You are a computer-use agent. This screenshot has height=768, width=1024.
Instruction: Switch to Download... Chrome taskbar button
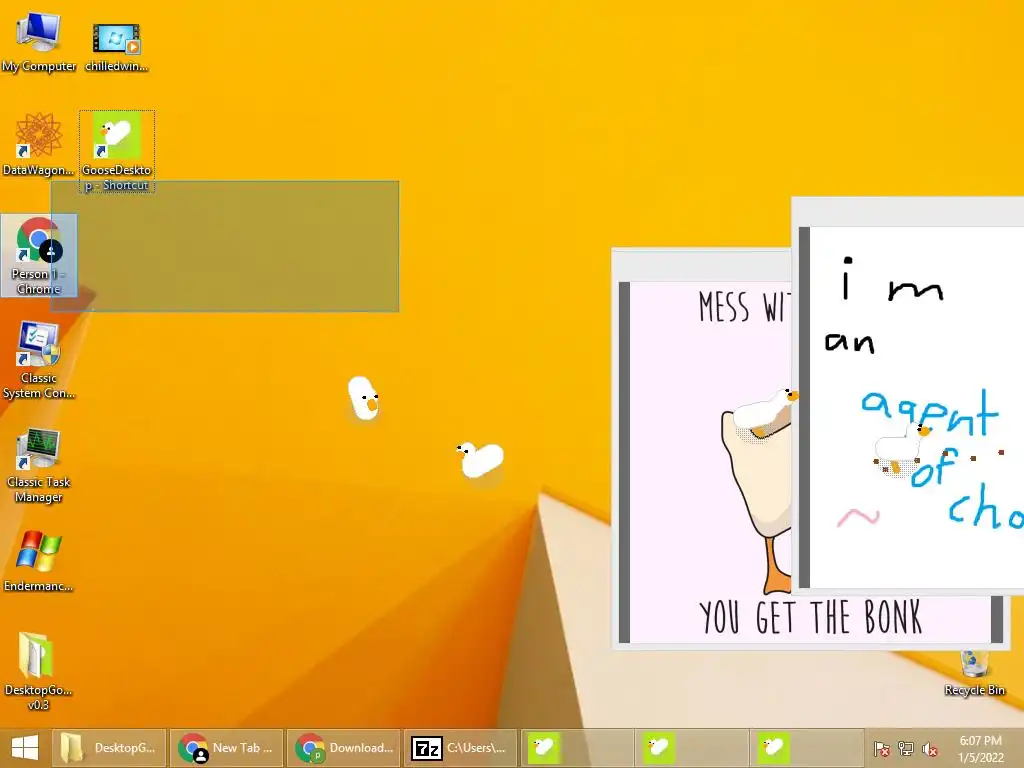click(x=343, y=748)
